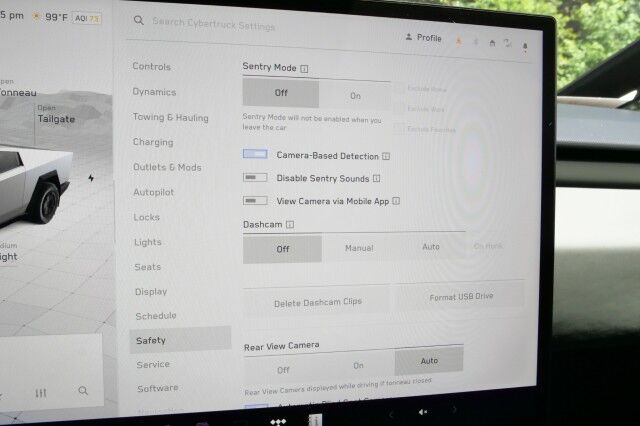This screenshot has width=640, height=426.
Task: Open the Tidal app in the dock
Action: [278, 422]
